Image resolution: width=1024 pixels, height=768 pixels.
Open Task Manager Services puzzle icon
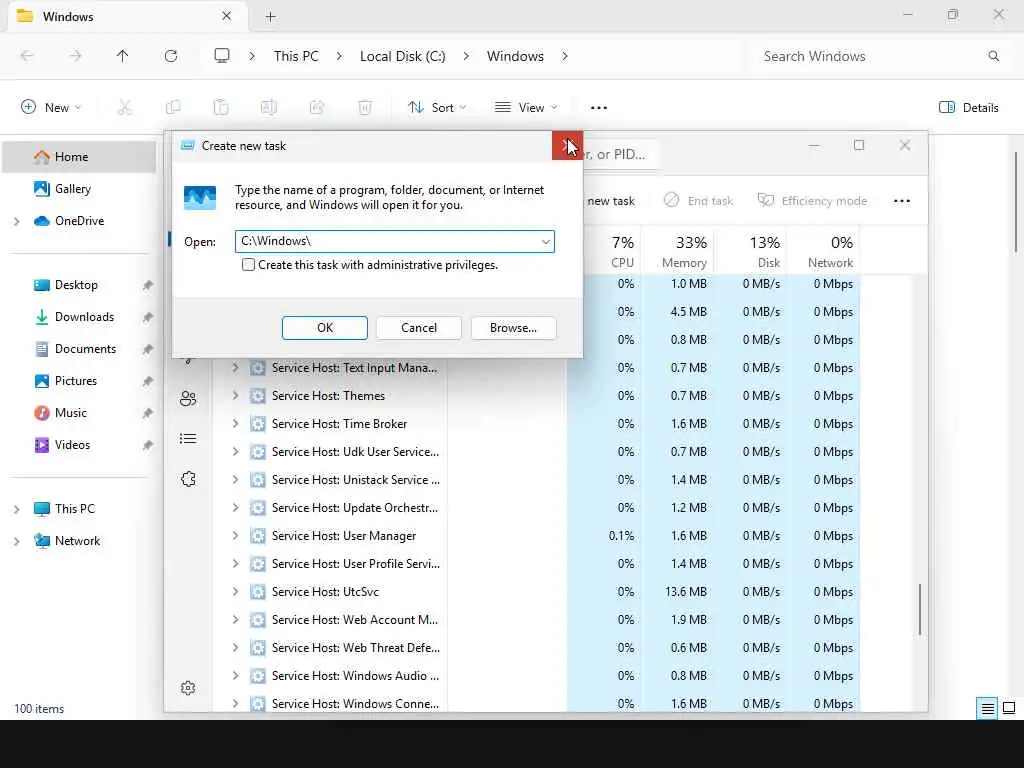coord(188,479)
